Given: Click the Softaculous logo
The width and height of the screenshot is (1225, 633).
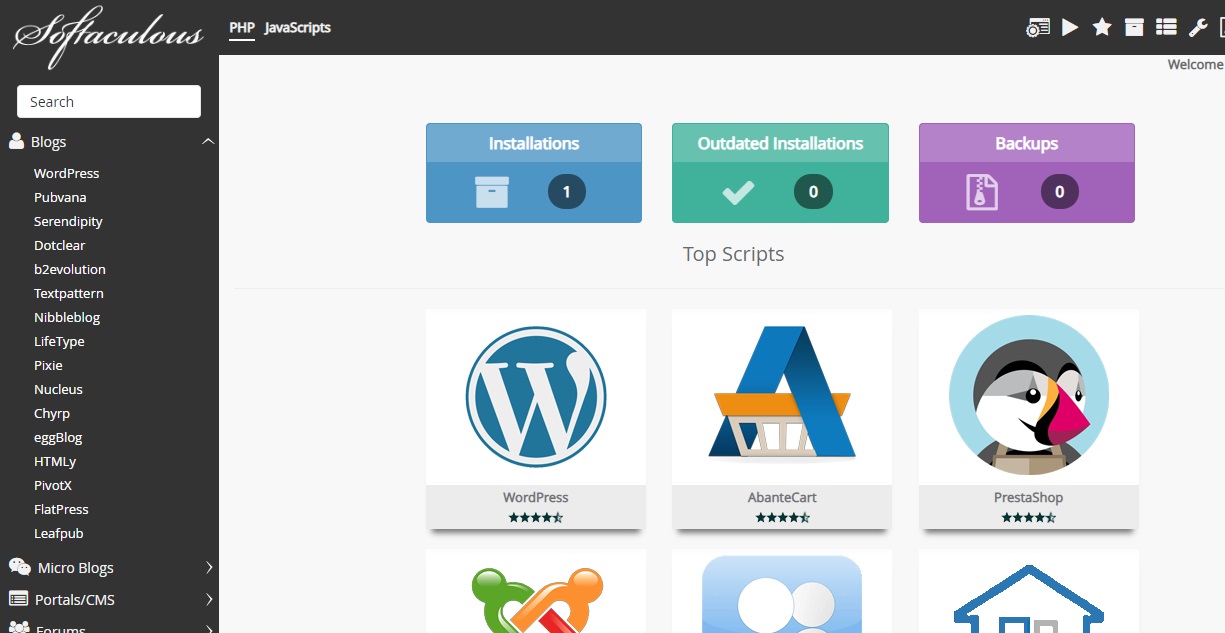Looking at the screenshot, I should [x=108, y=35].
